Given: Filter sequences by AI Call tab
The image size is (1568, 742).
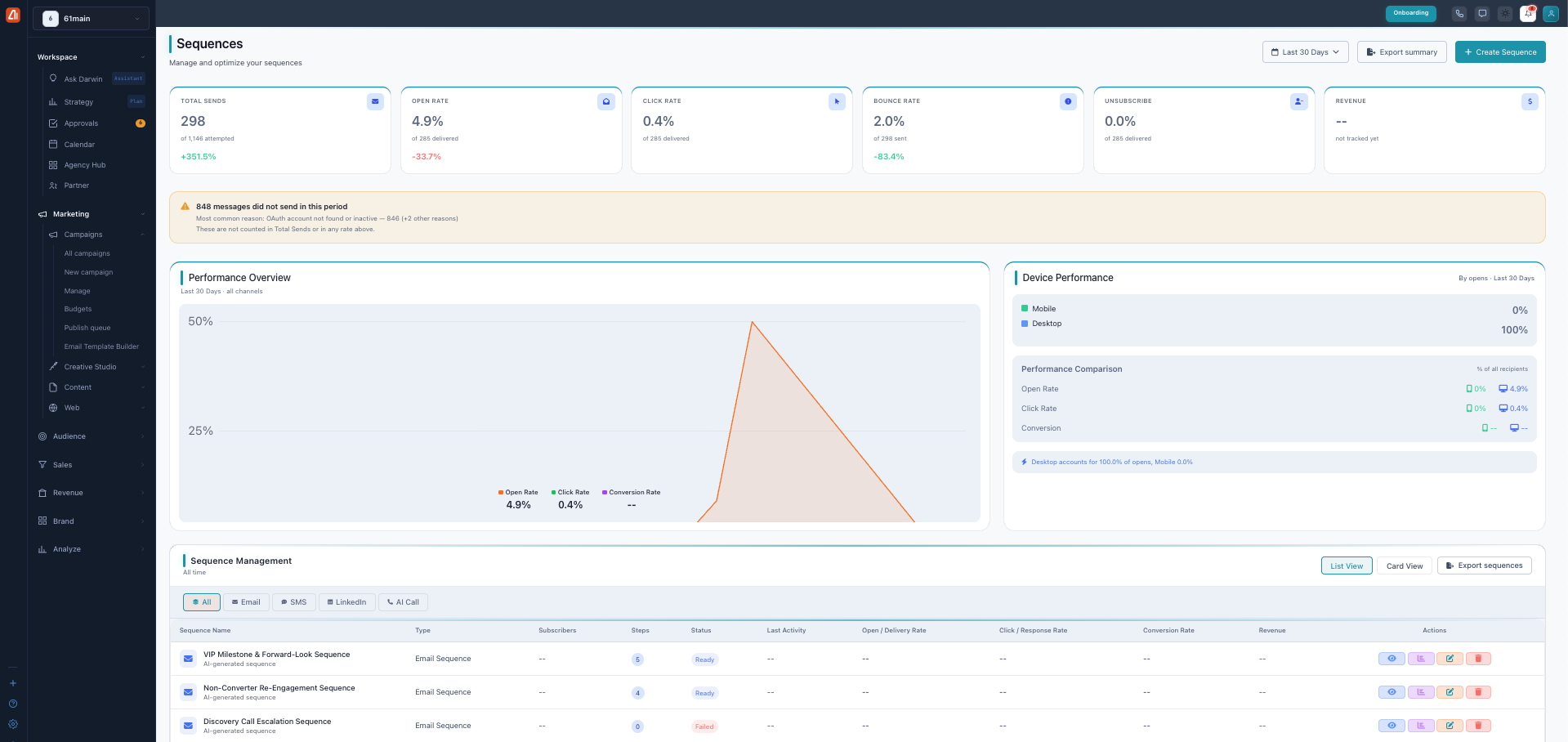Looking at the screenshot, I should coord(404,602).
